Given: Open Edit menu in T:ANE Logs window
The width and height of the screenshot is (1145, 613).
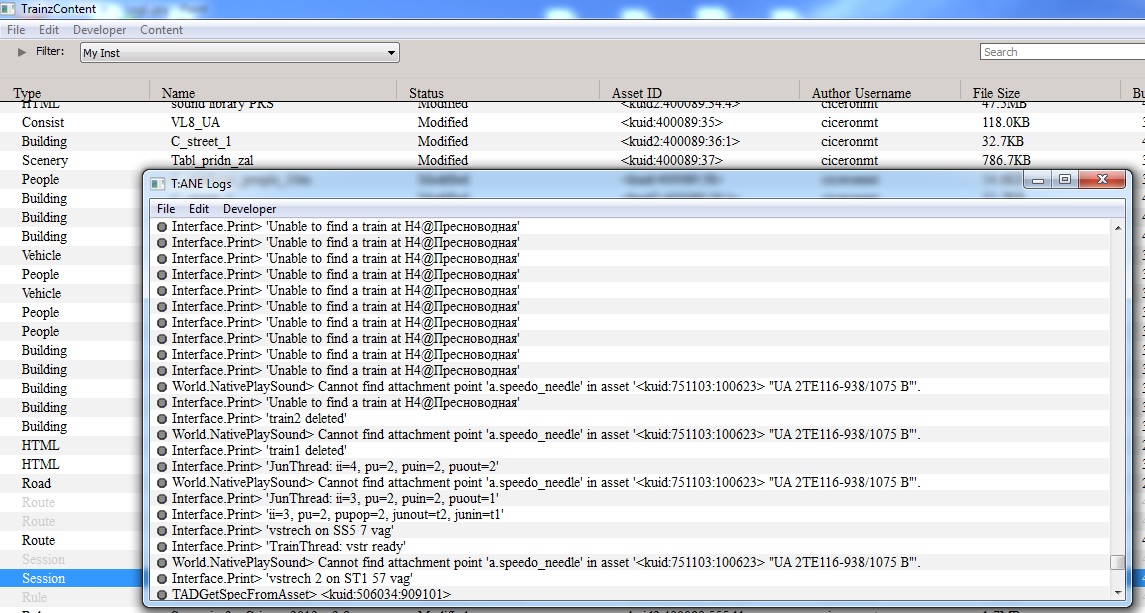Looking at the screenshot, I should pos(199,209).
